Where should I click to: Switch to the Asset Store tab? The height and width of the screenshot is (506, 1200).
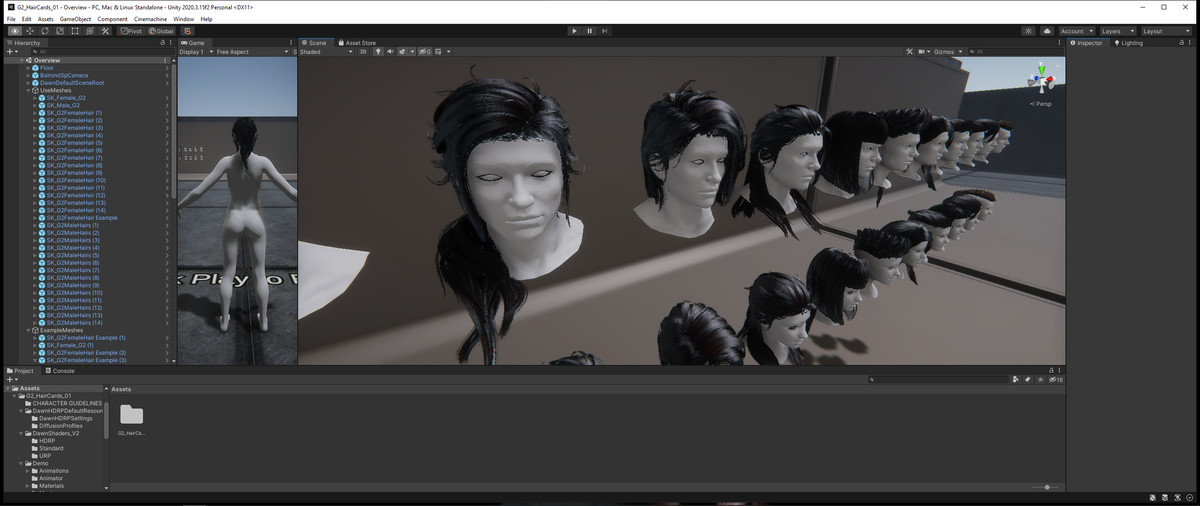(357, 43)
